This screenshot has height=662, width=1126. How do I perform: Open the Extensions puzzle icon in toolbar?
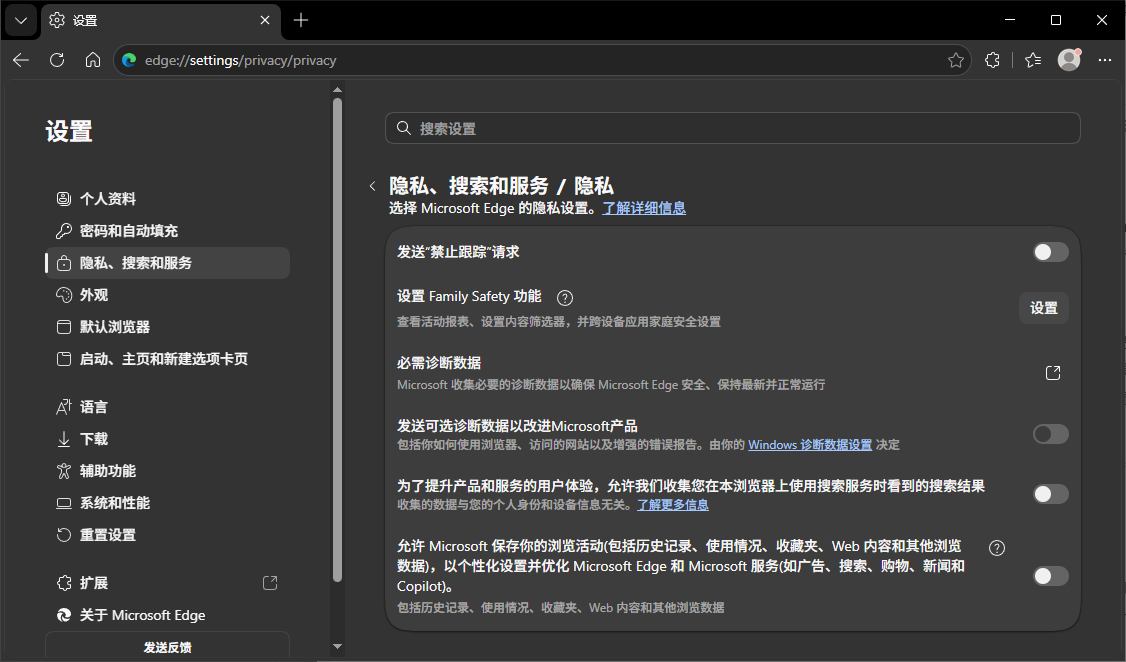click(x=992, y=60)
